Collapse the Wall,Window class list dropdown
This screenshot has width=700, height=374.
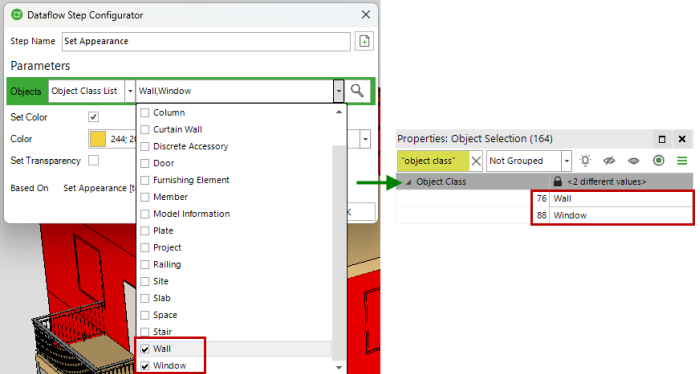[x=339, y=91]
